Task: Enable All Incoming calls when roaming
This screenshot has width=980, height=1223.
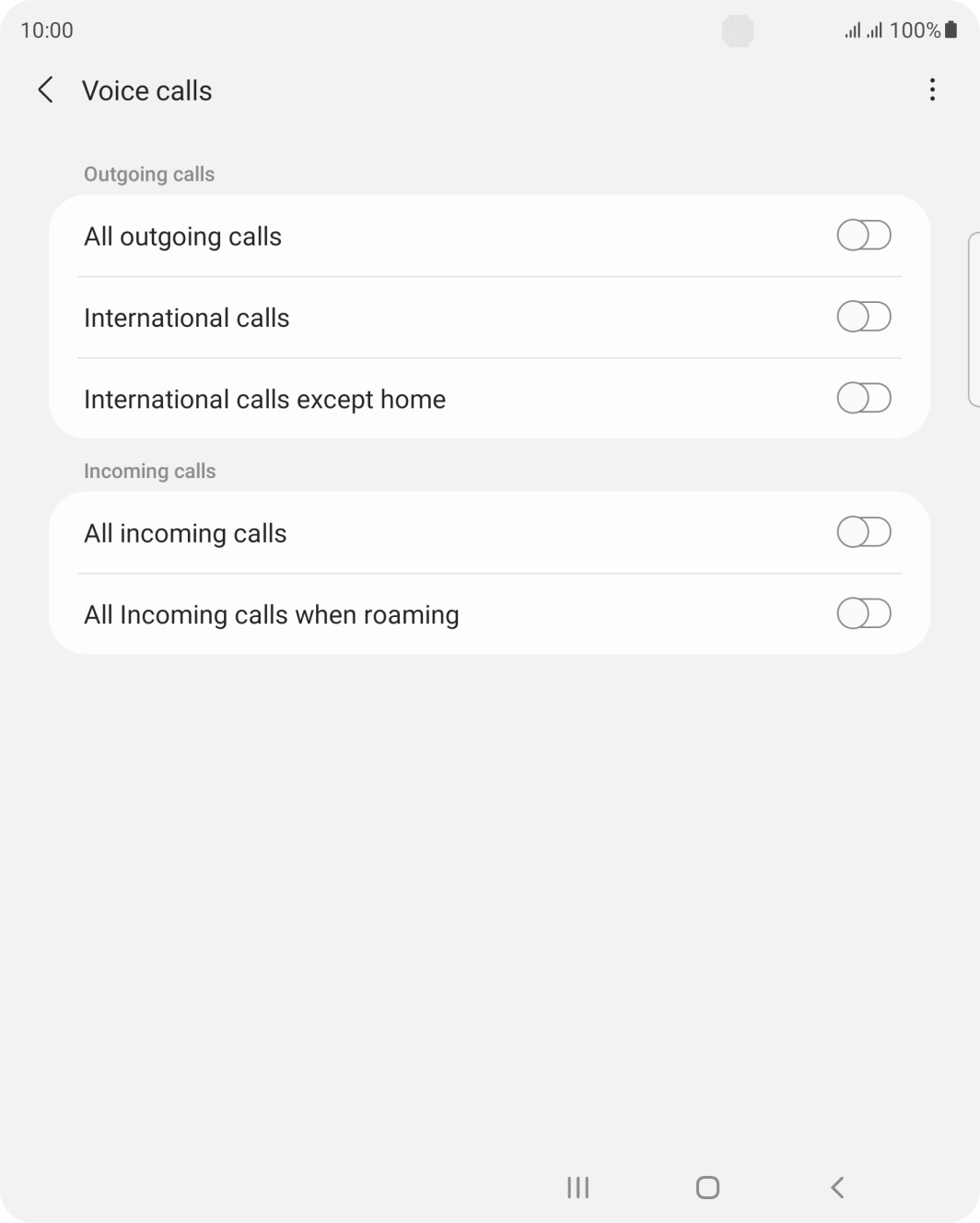Action: coord(863,613)
